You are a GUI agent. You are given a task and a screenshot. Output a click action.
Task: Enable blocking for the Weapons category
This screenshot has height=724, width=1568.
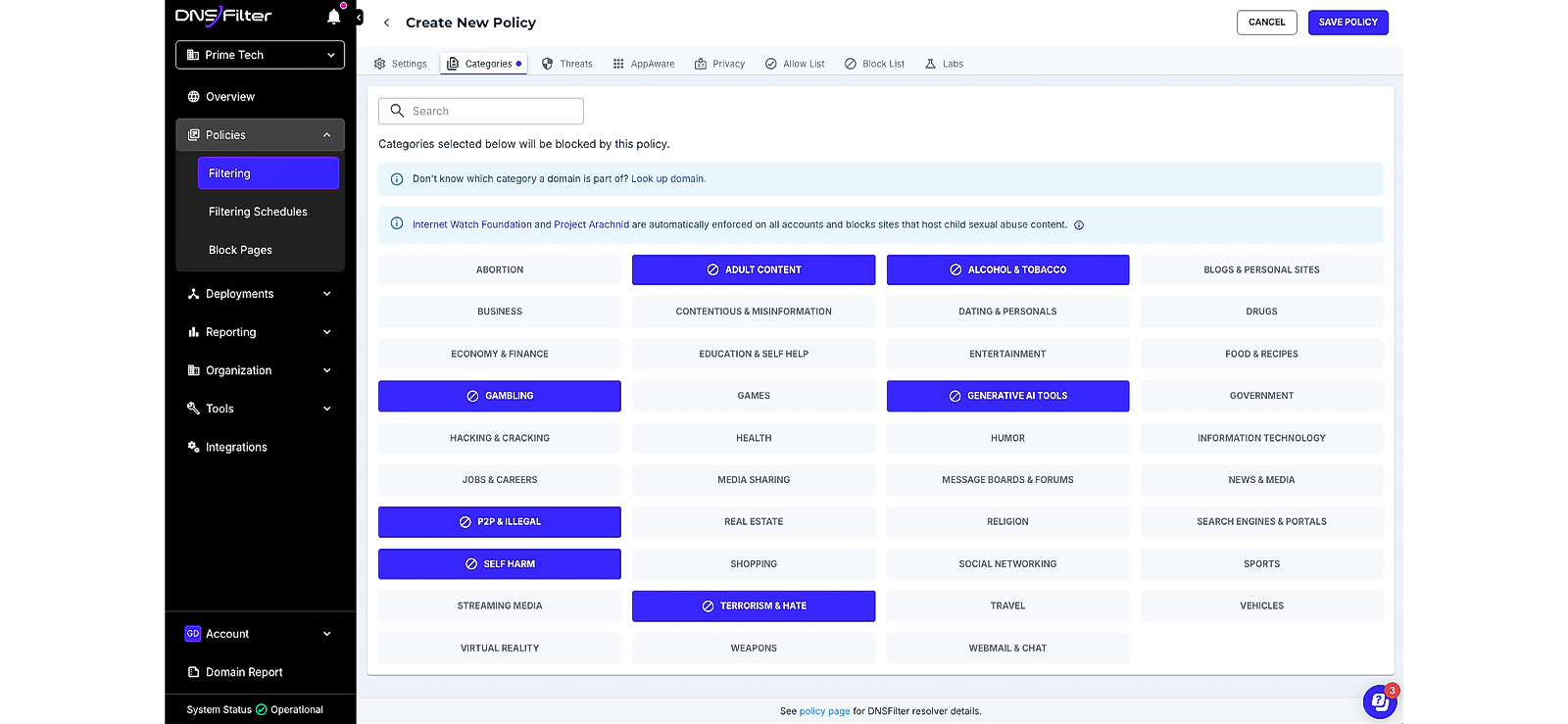tap(753, 648)
